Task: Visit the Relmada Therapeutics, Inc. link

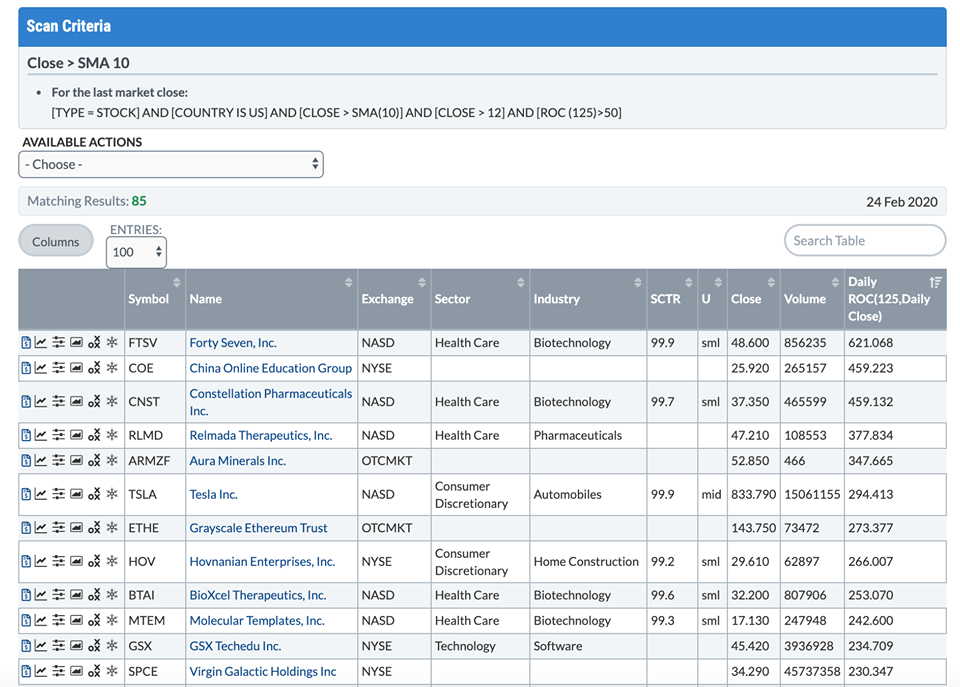Action: (x=261, y=435)
